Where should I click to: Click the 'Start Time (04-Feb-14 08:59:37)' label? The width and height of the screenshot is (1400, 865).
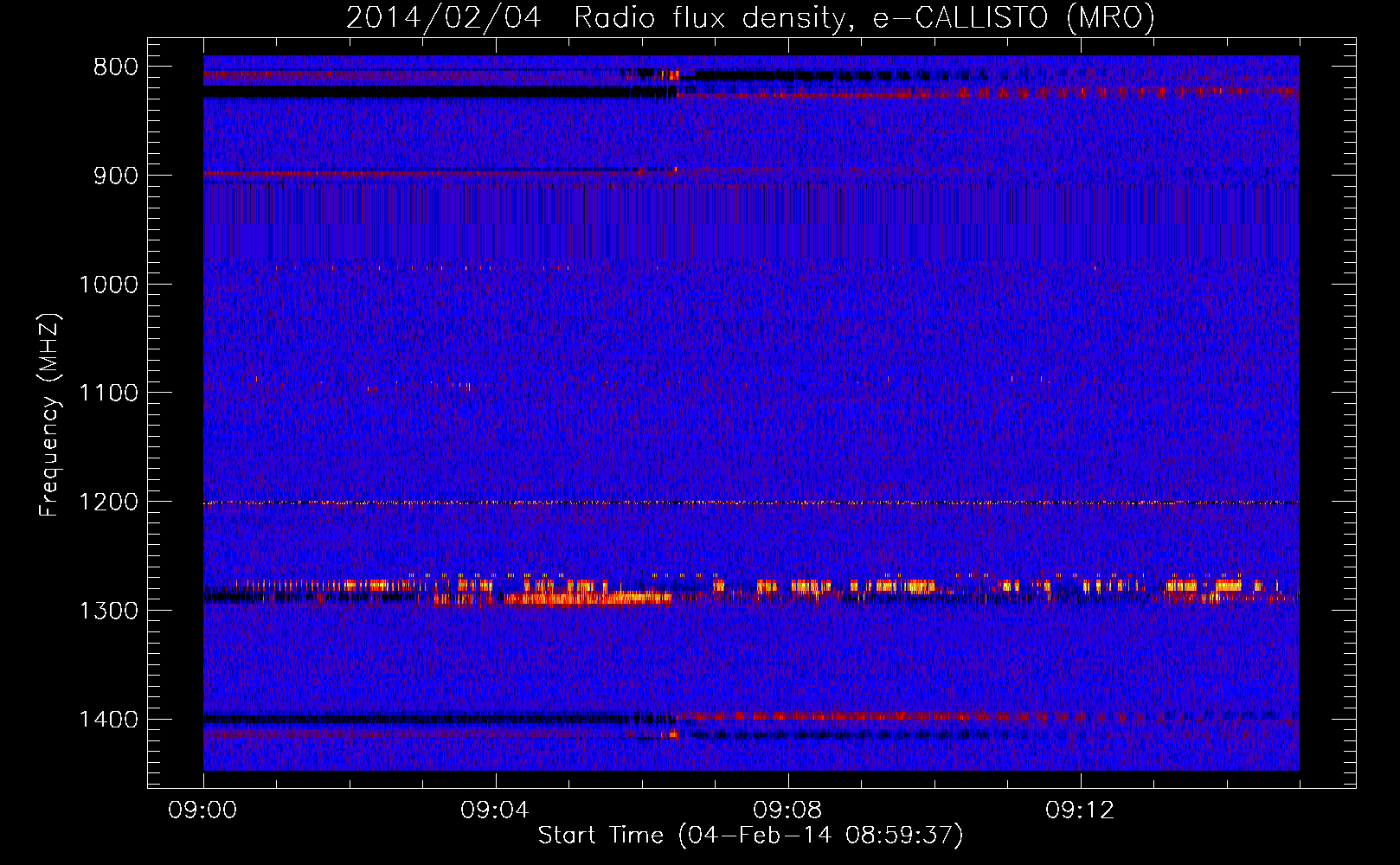tap(751, 836)
